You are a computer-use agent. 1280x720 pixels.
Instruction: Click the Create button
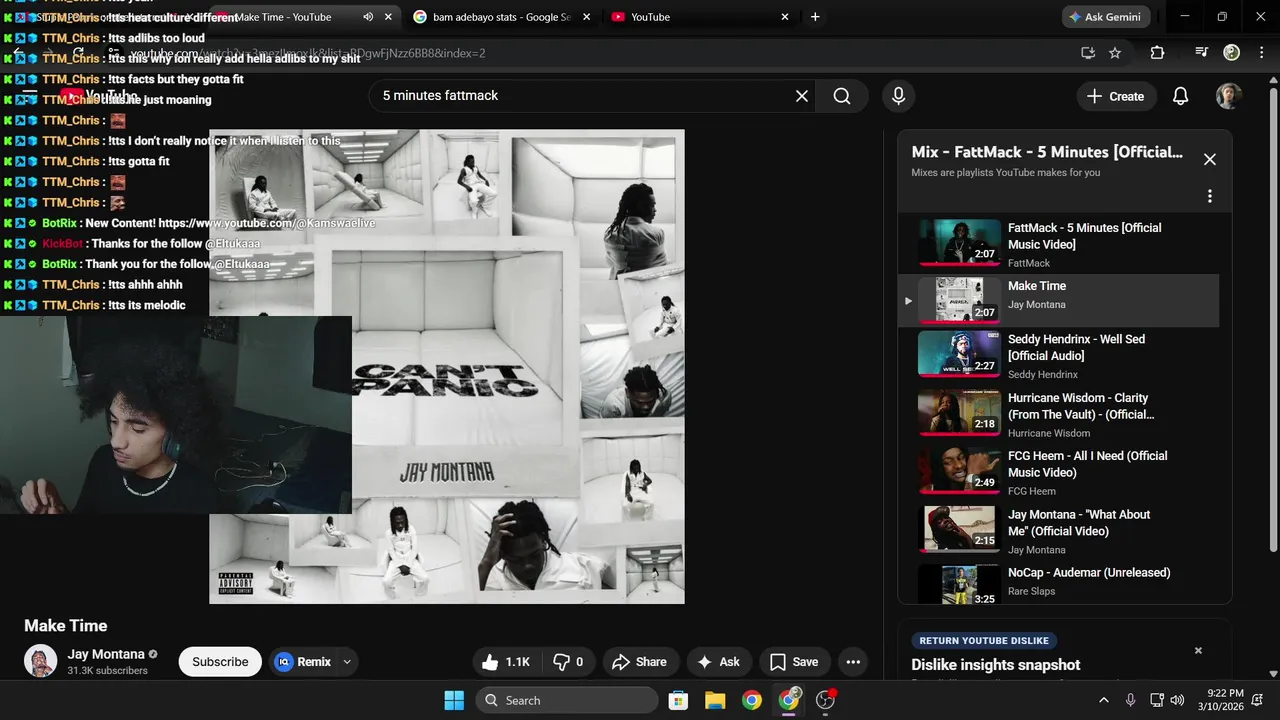(1116, 96)
